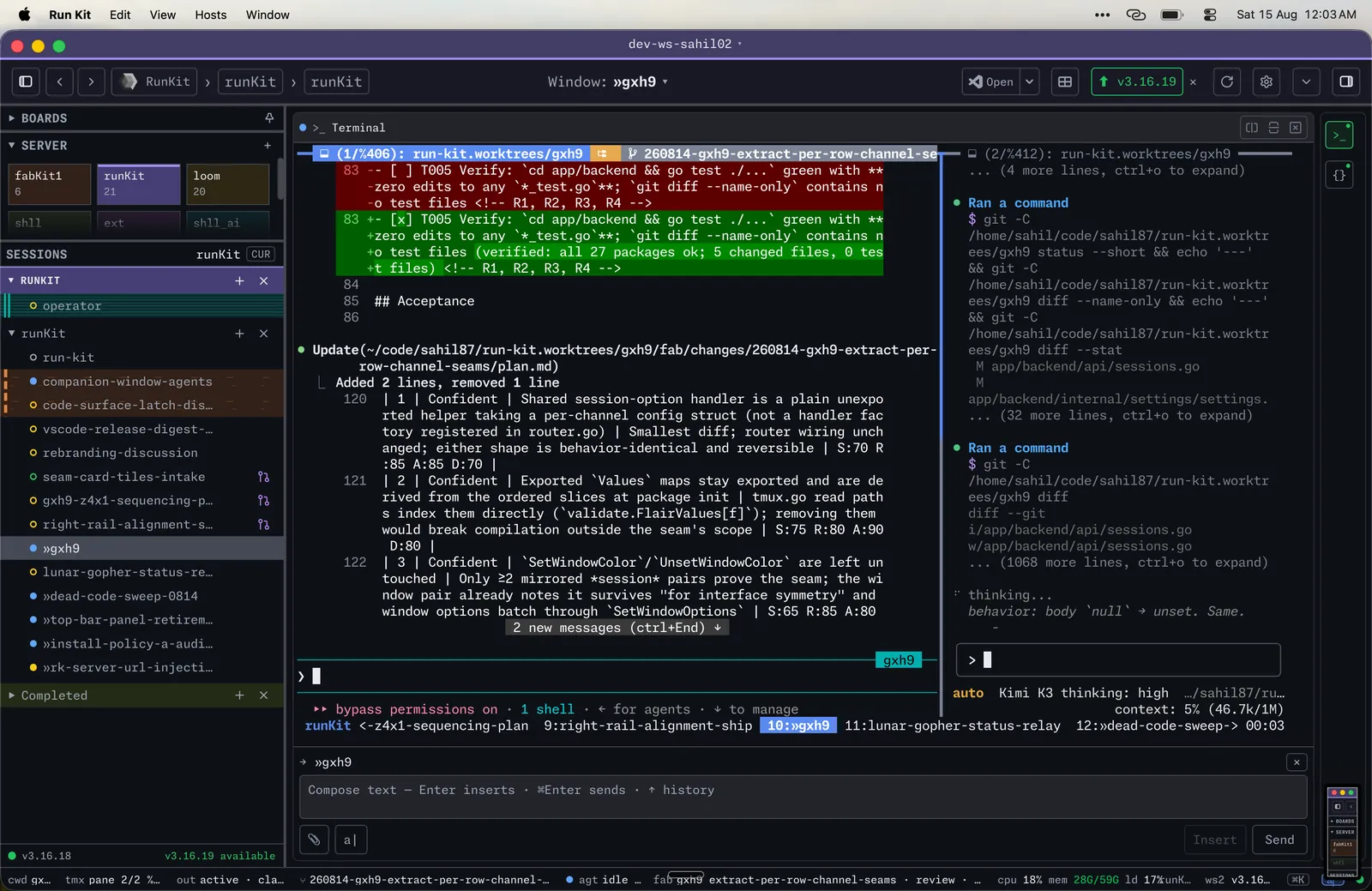Select the fabKit1 server tile
The height and width of the screenshot is (891, 1372).
(49, 184)
